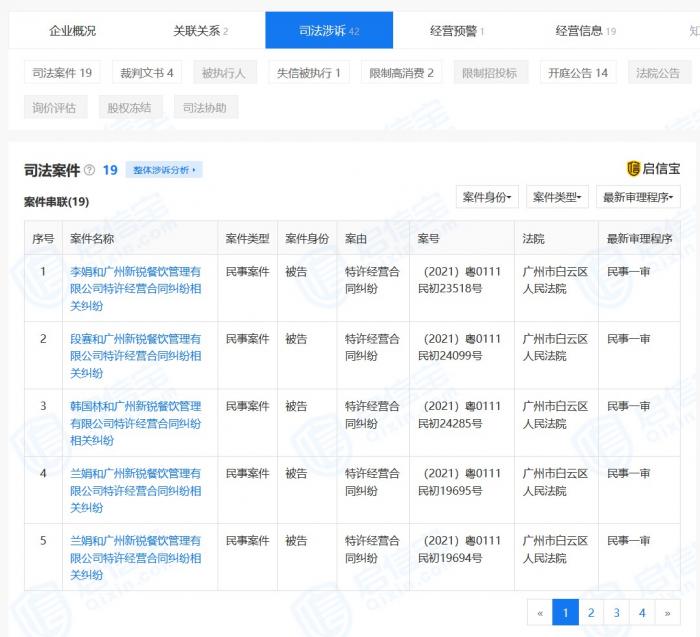This screenshot has height=637, width=700.
Task: Select the 限制高消费 2 filter tag
Action: tap(401, 73)
